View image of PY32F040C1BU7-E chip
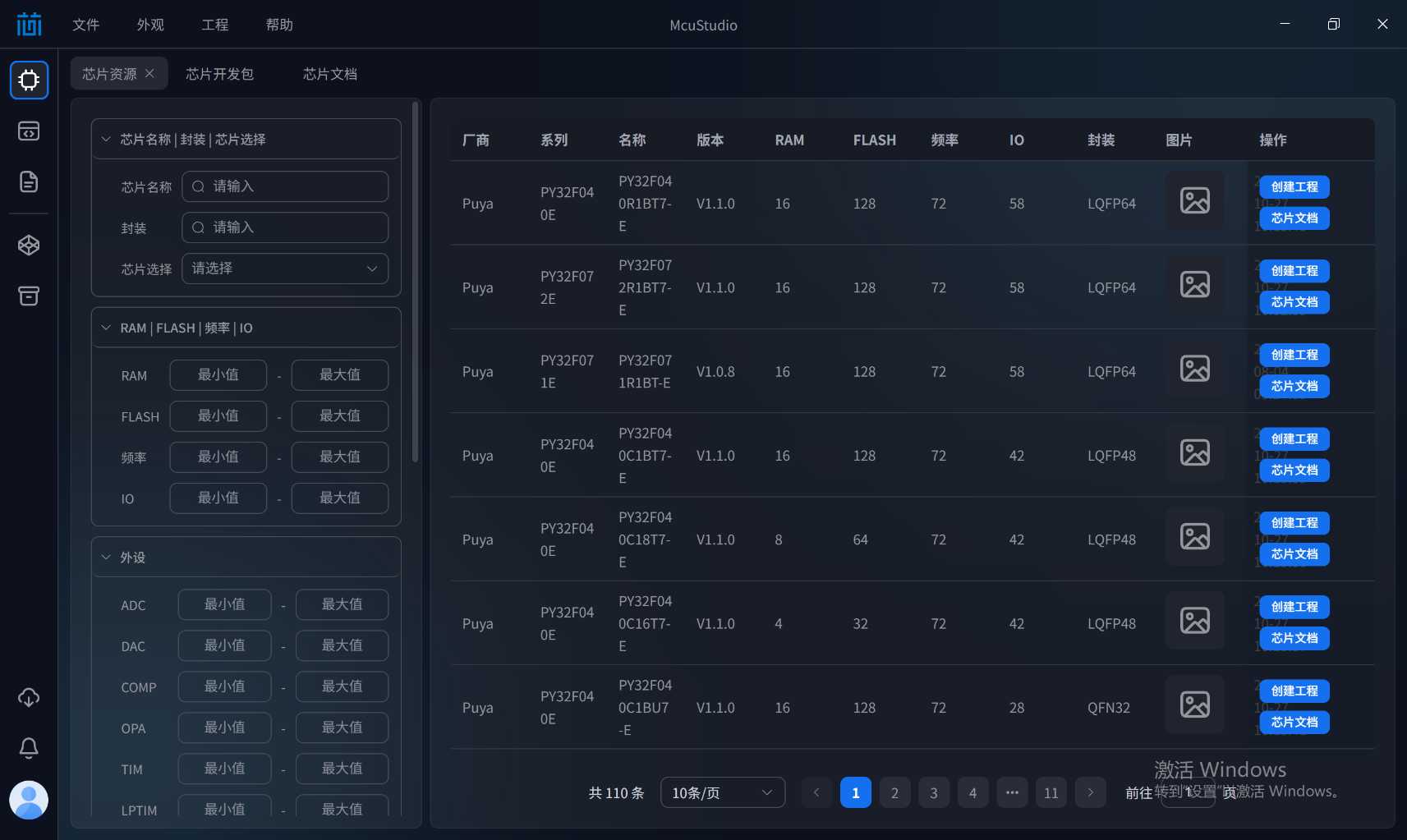The height and width of the screenshot is (840, 1407). [1194, 705]
